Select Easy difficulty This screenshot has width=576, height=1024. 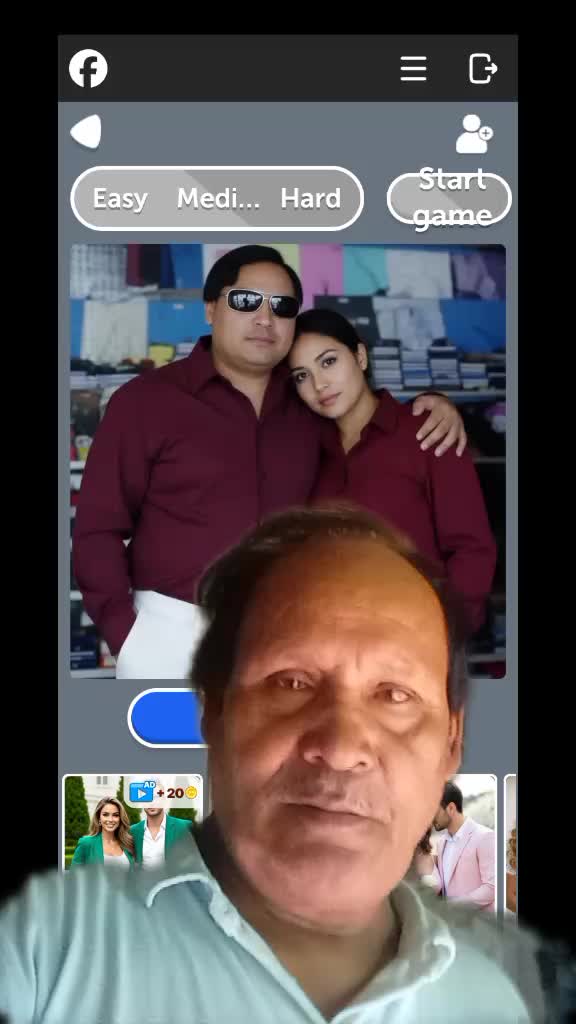click(120, 199)
